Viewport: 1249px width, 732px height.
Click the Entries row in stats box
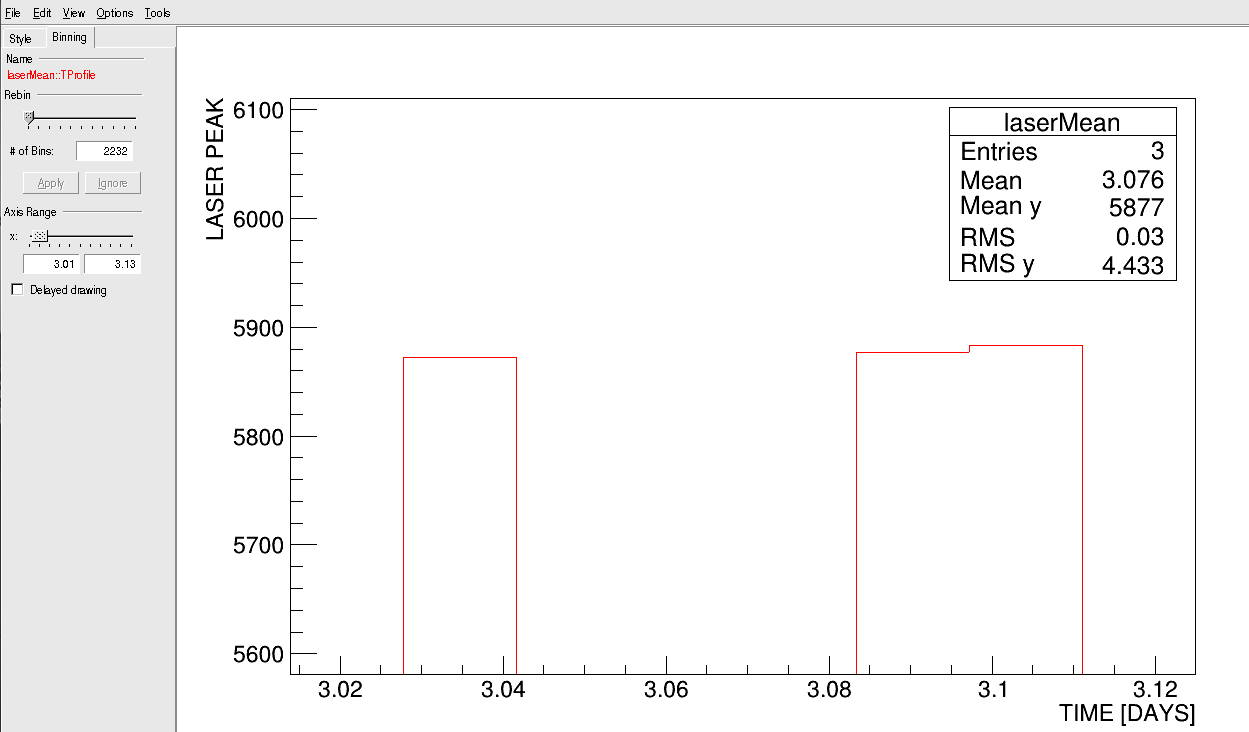pos(1062,152)
